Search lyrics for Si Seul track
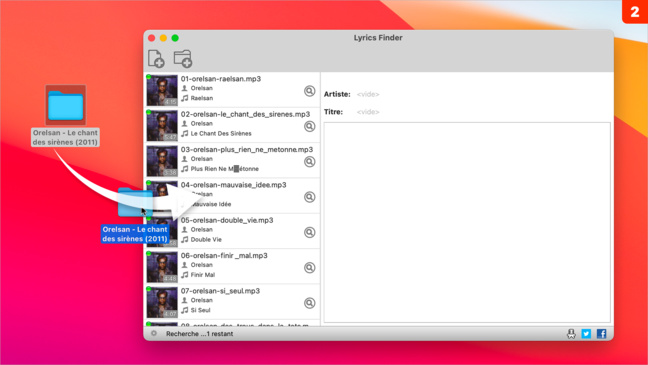The width and height of the screenshot is (648, 365). point(310,303)
